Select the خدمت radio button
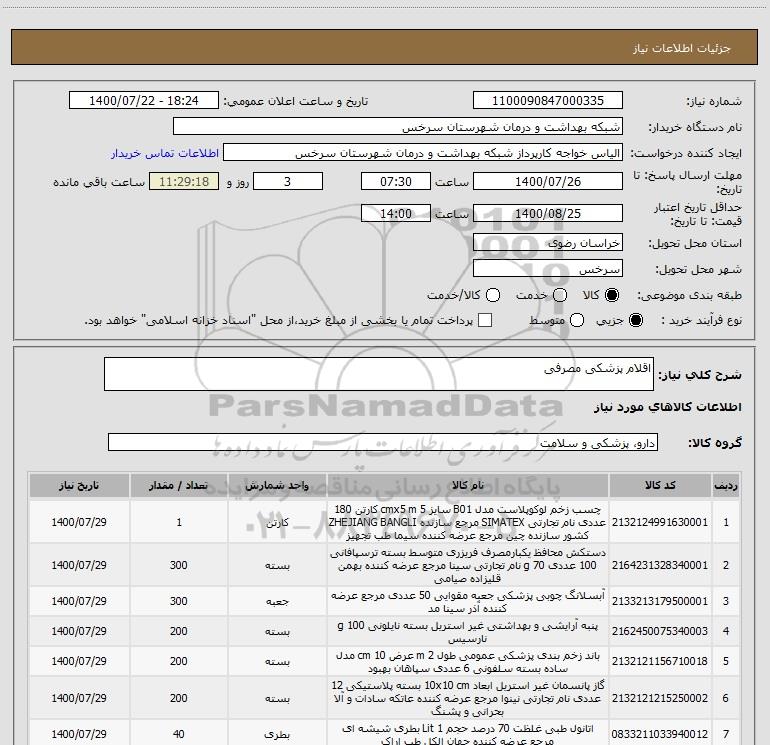 (x=560, y=295)
